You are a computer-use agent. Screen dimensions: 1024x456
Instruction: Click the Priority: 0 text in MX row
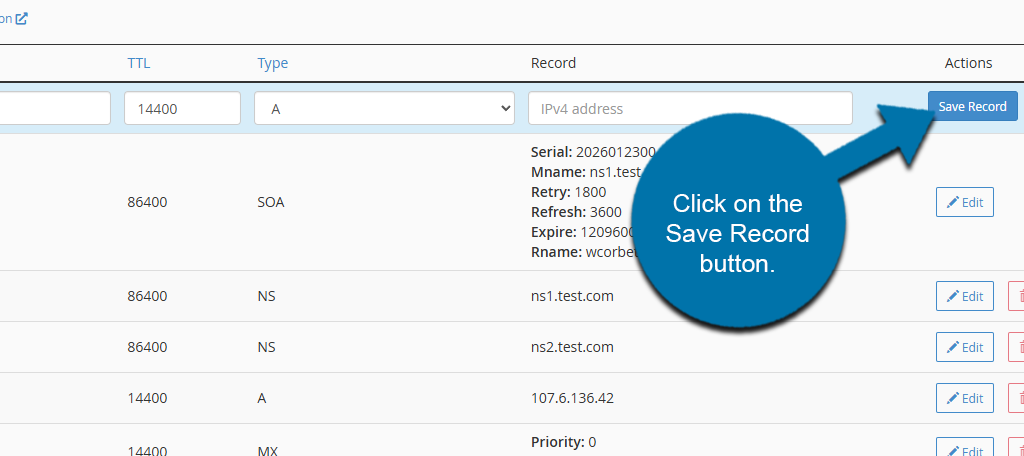(563, 442)
